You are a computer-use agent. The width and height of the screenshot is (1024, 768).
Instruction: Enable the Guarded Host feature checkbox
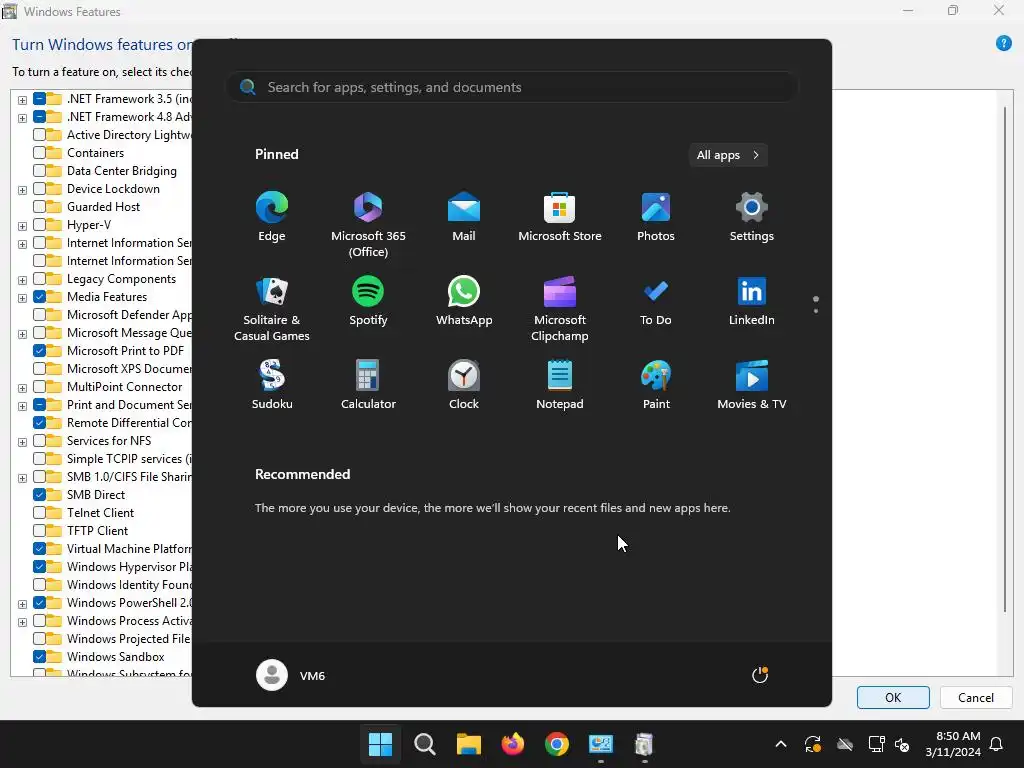coord(39,206)
